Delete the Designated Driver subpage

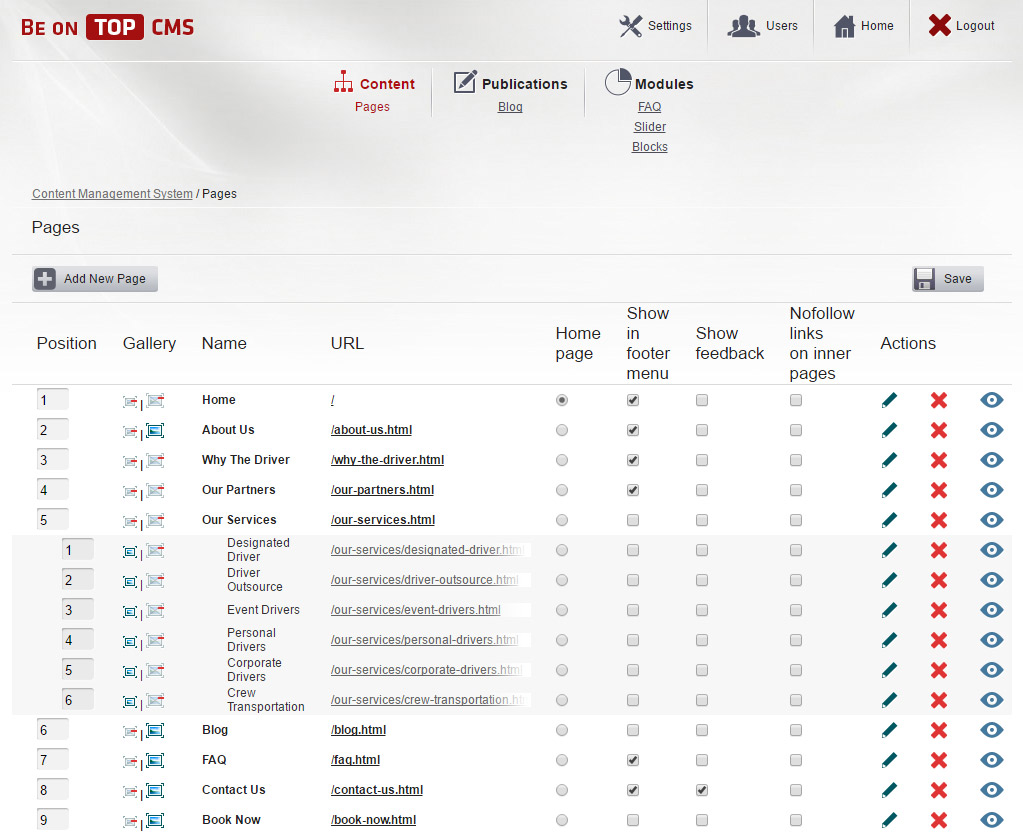pyautogui.click(x=939, y=550)
